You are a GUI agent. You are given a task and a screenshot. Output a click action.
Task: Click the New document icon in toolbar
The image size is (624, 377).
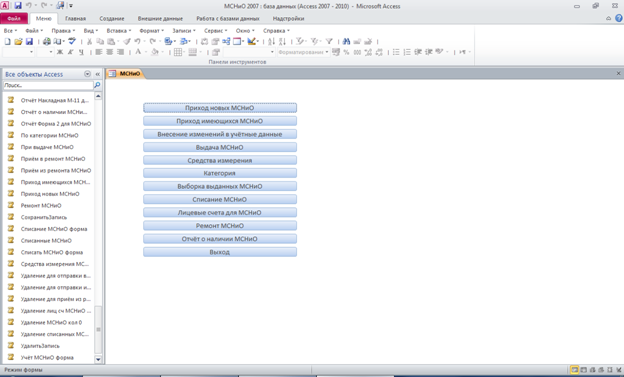[x=7, y=41]
